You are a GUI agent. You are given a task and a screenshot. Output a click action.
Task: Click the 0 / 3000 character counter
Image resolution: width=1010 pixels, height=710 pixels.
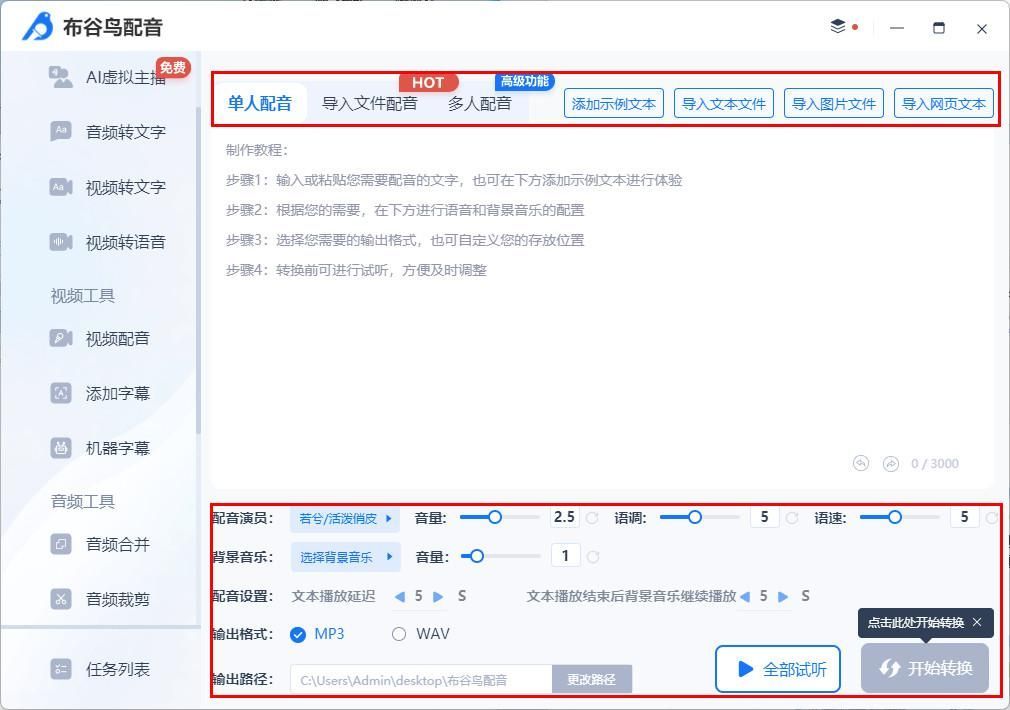(935, 464)
